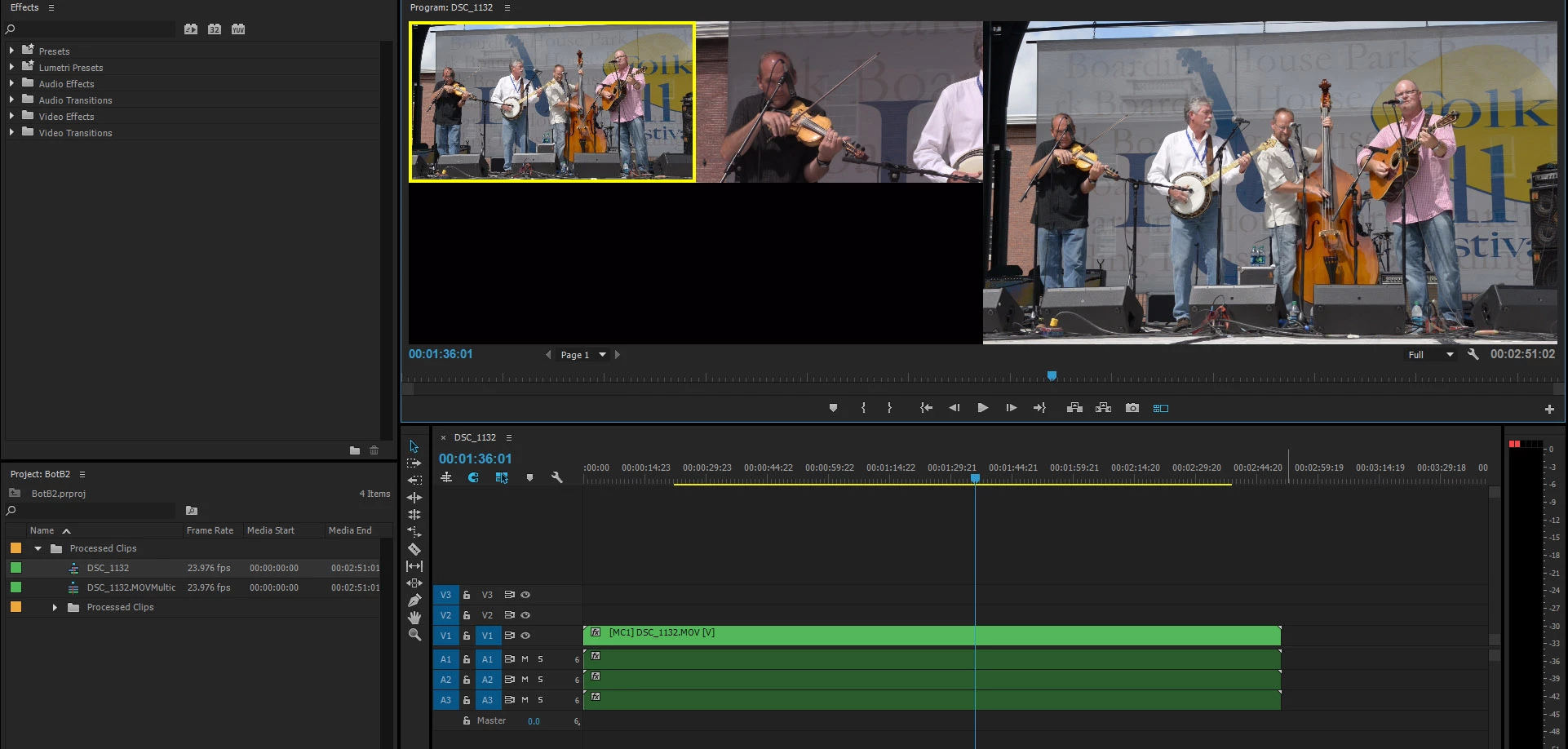Toggle V1 track output eye icon
This screenshot has width=1568, height=749.
(x=525, y=636)
